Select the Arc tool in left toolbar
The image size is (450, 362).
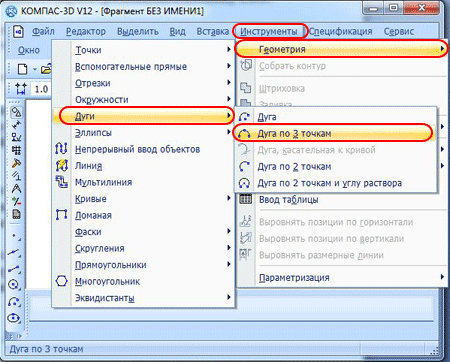click(x=14, y=302)
